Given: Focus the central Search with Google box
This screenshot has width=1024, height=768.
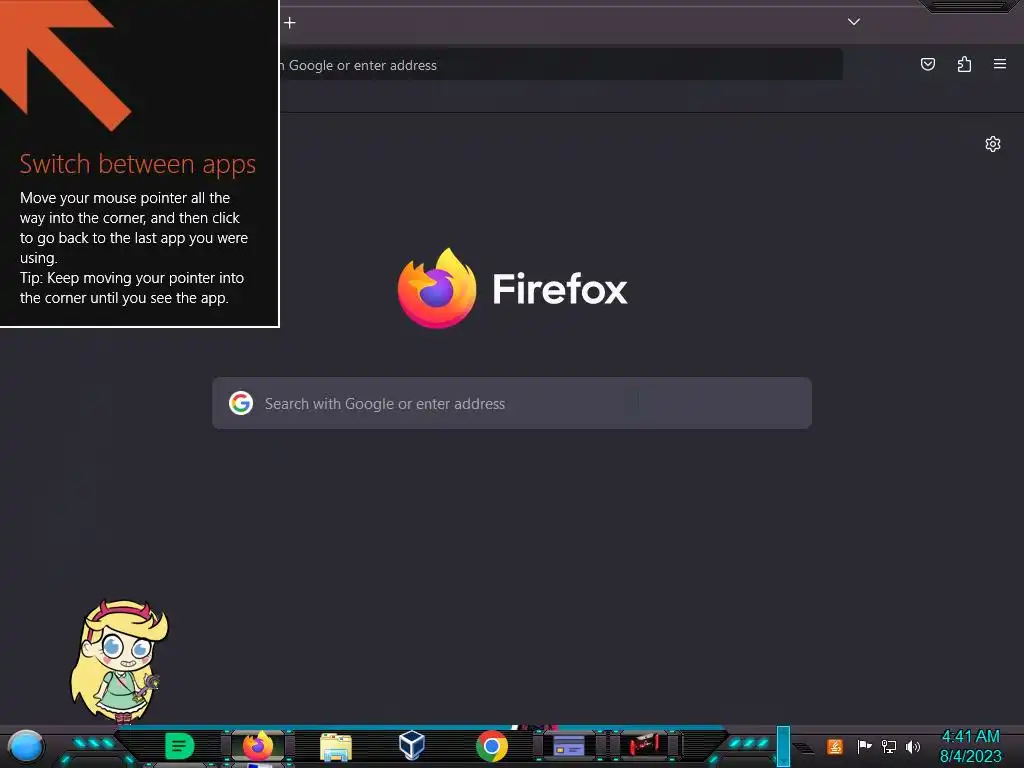Looking at the screenshot, I should pyautogui.click(x=512, y=403).
